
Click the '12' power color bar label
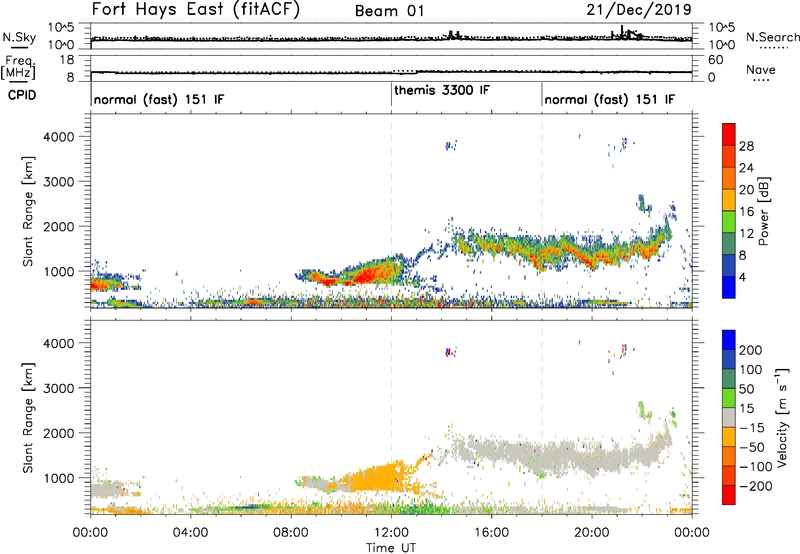[746, 234]
